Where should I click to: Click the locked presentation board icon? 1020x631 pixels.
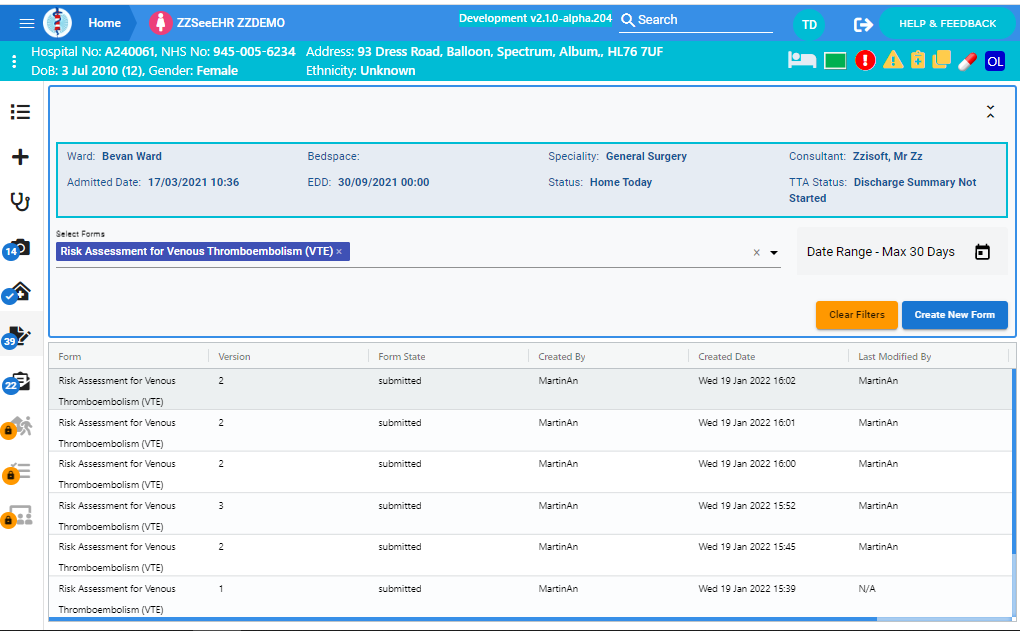coord(18,517)
